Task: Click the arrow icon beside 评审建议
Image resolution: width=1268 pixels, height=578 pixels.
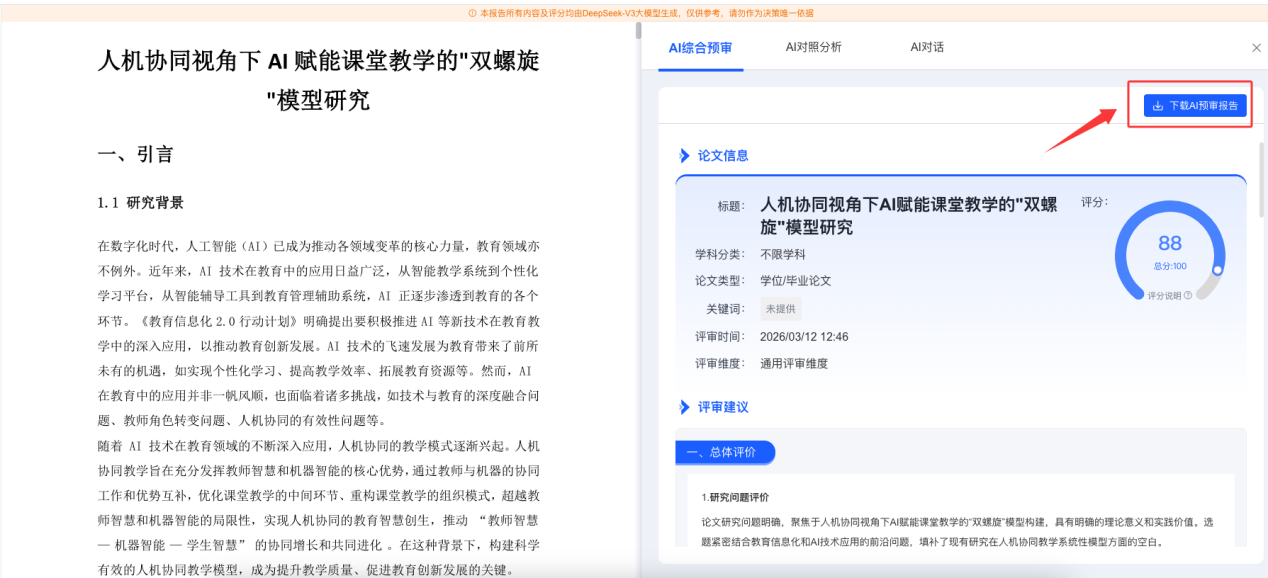Action: coord(685,407)
